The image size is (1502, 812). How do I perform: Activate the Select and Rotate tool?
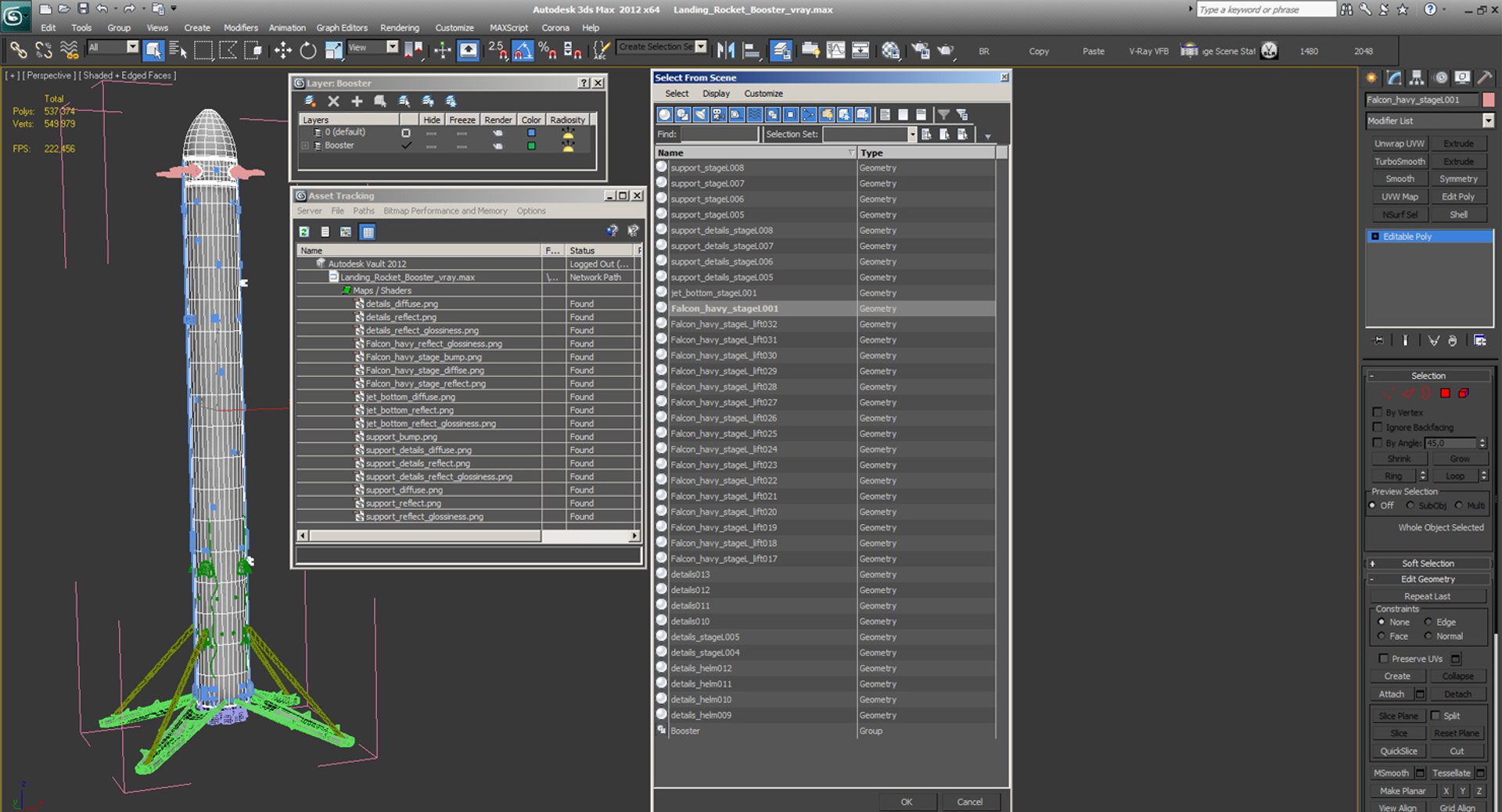click(x=308, y=51)
